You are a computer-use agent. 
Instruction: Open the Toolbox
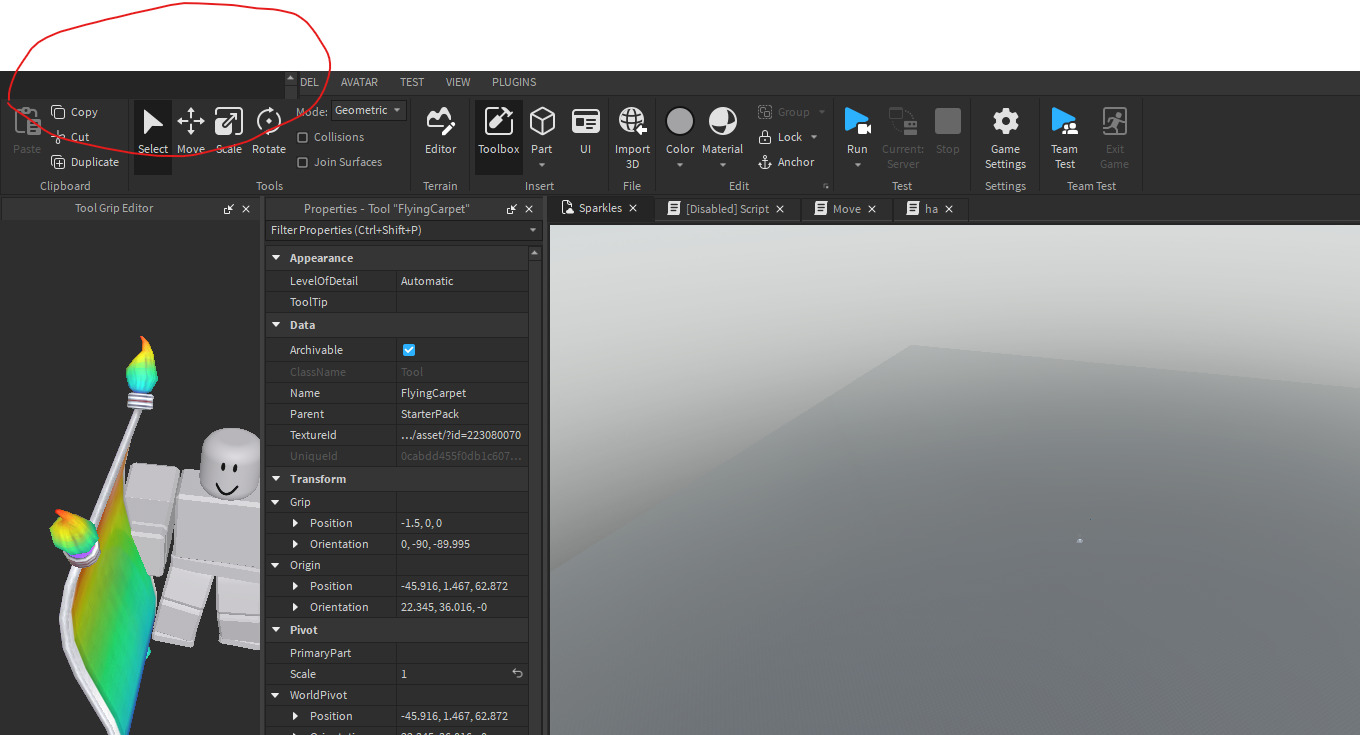[x=498, y=130]
